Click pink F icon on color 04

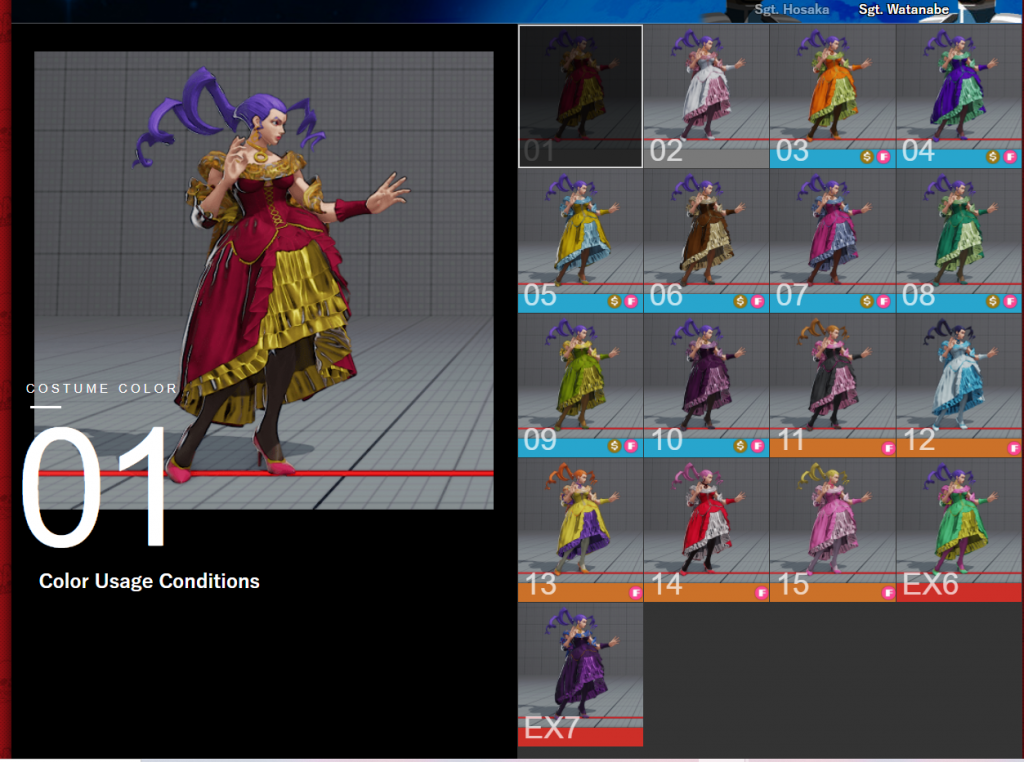click(1010, 157)
